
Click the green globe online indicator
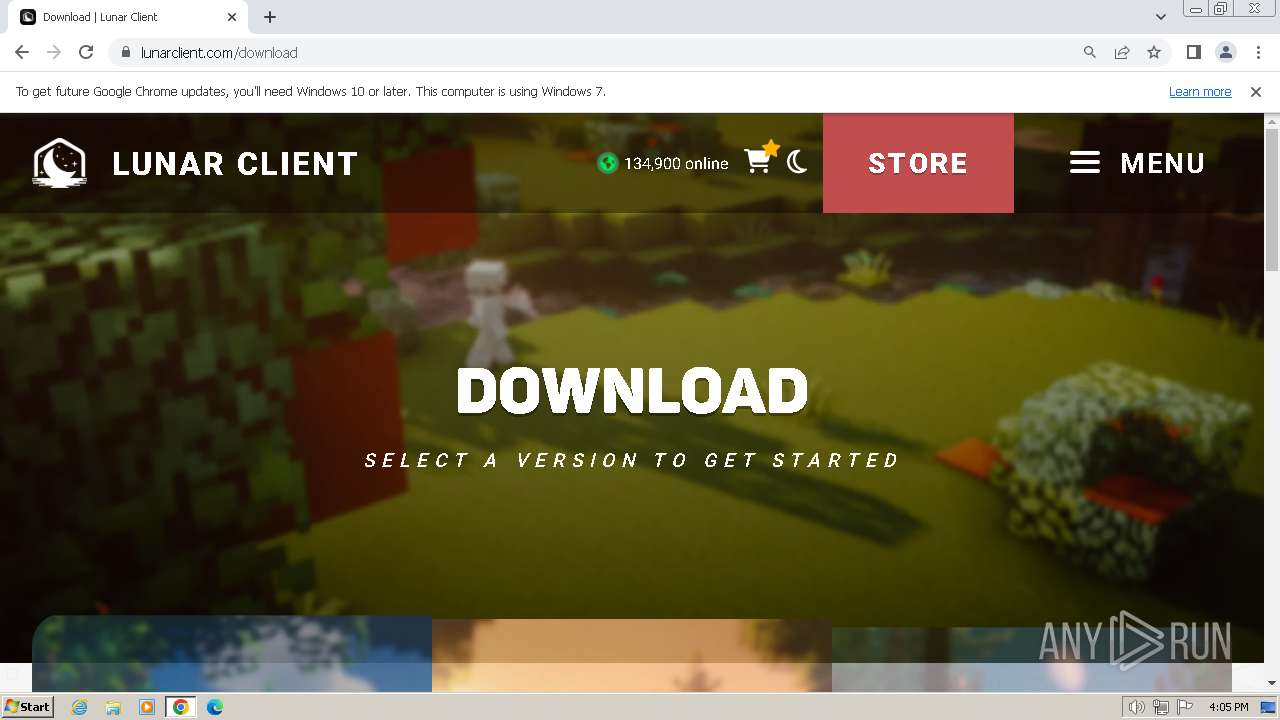pos(607,163)
